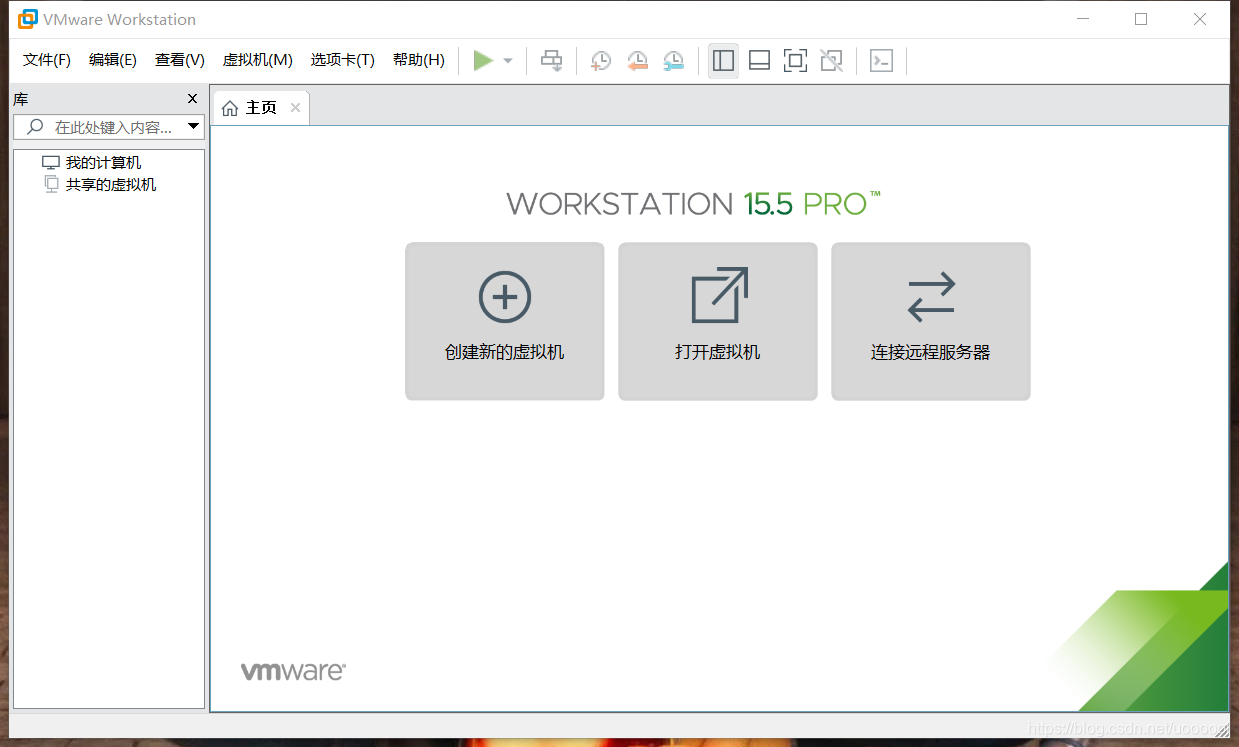Click the Revert to Snapshot icon
The width and height of the screenshot is (1239, 747).
637,61
